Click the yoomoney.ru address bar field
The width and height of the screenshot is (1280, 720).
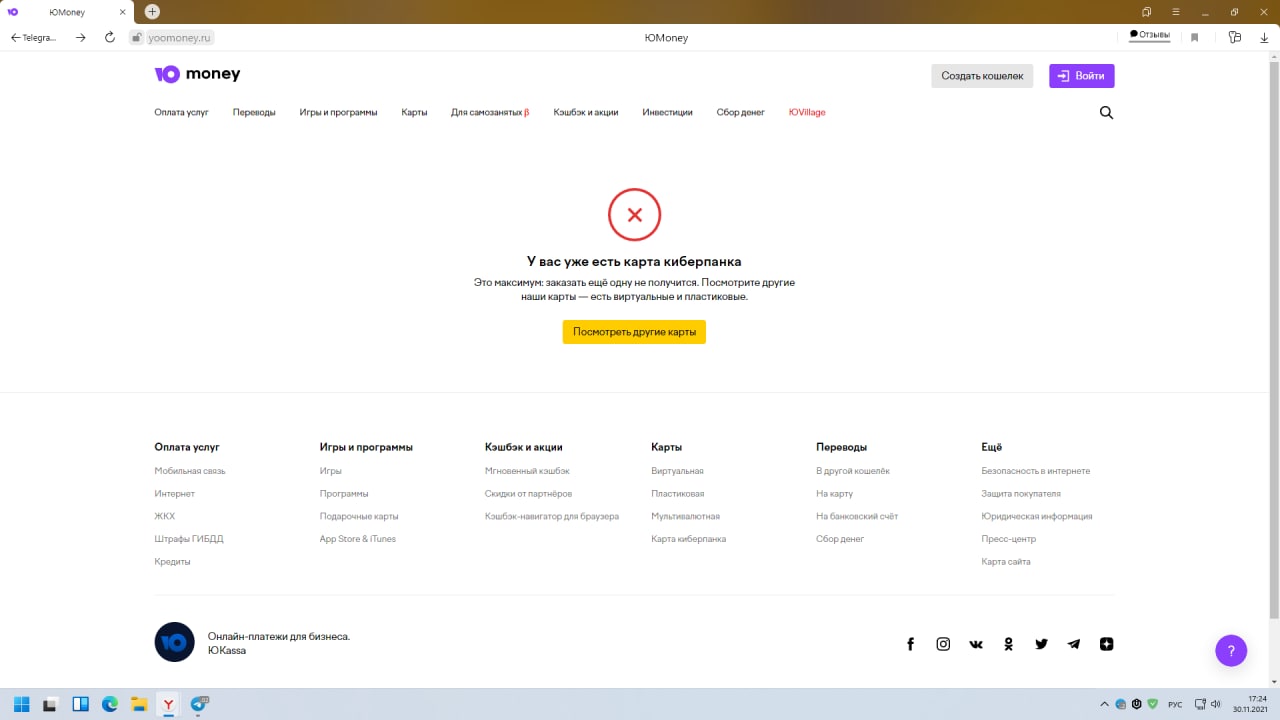coord(181,37)
